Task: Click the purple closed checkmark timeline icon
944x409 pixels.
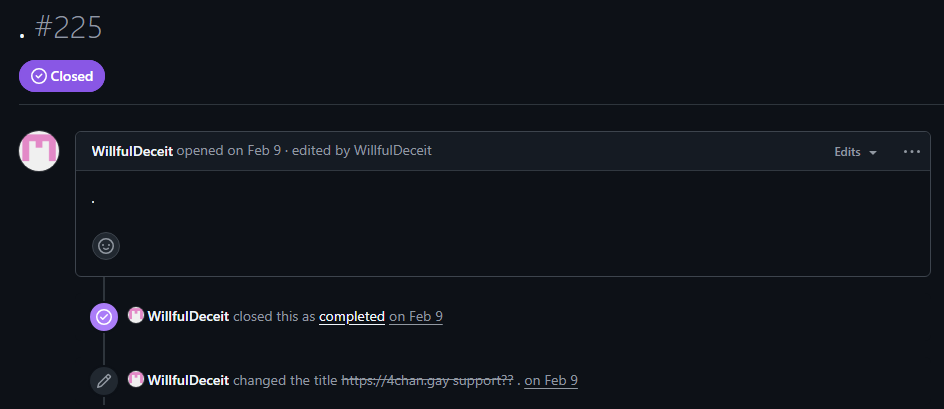Action: 104,317
